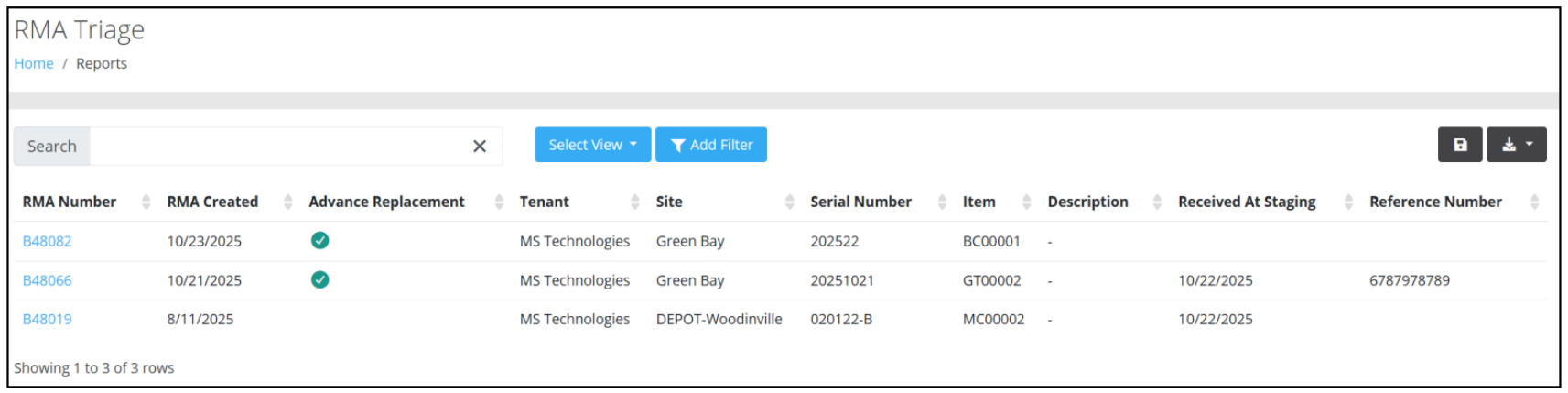This screenshot has height=393, width=1568.
Task: Click the Advance Replacement header label
Action: (386, 202)
